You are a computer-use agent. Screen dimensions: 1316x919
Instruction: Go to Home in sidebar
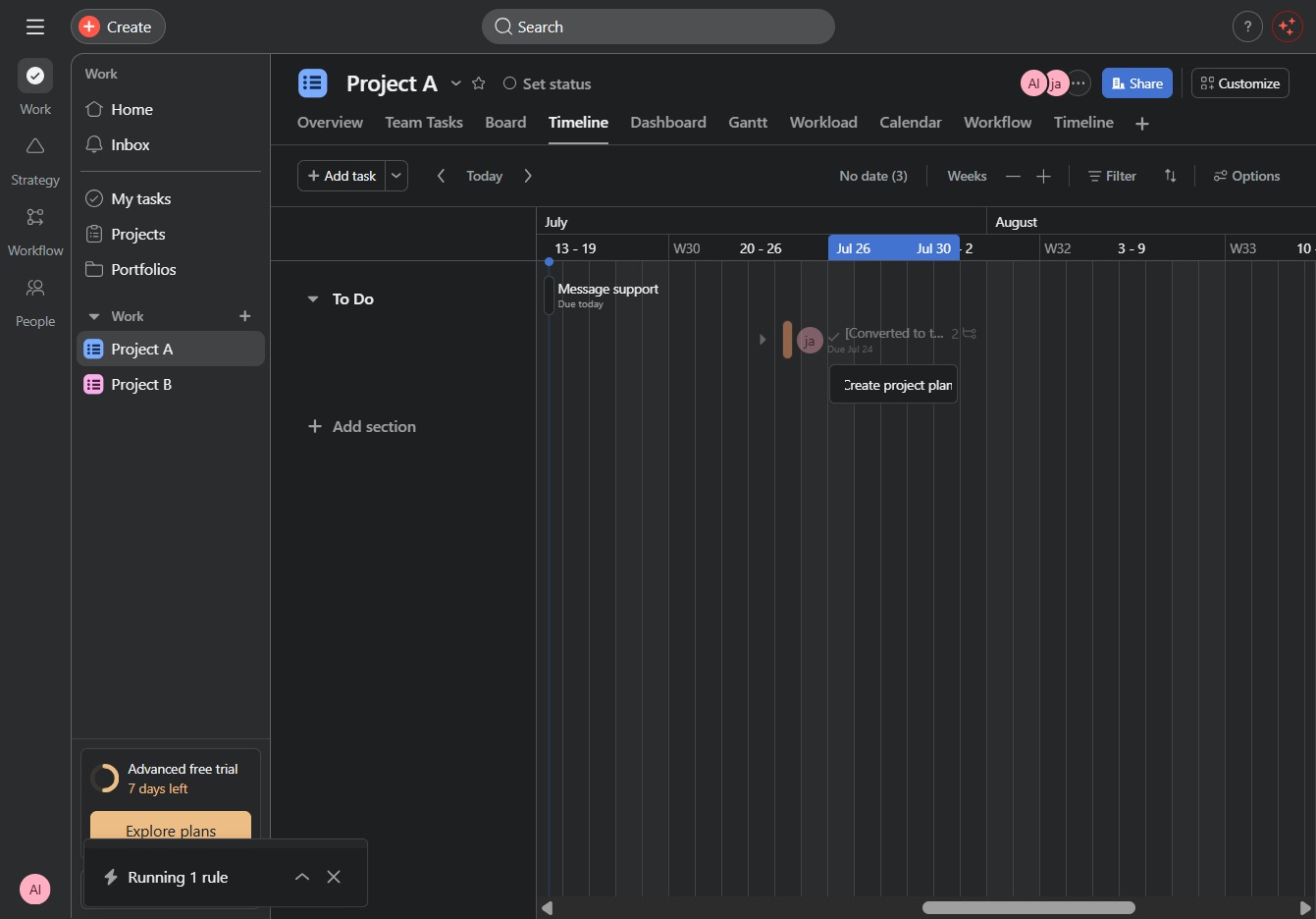tap(169, 109)
